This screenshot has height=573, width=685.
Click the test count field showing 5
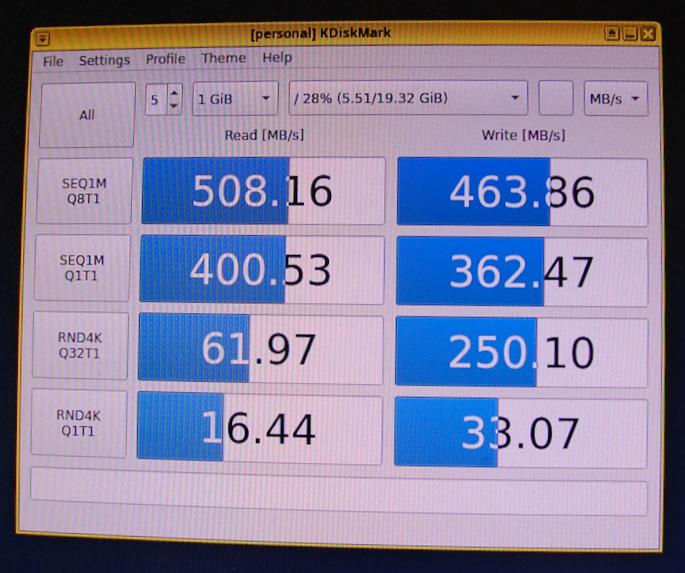pos(156,100)
